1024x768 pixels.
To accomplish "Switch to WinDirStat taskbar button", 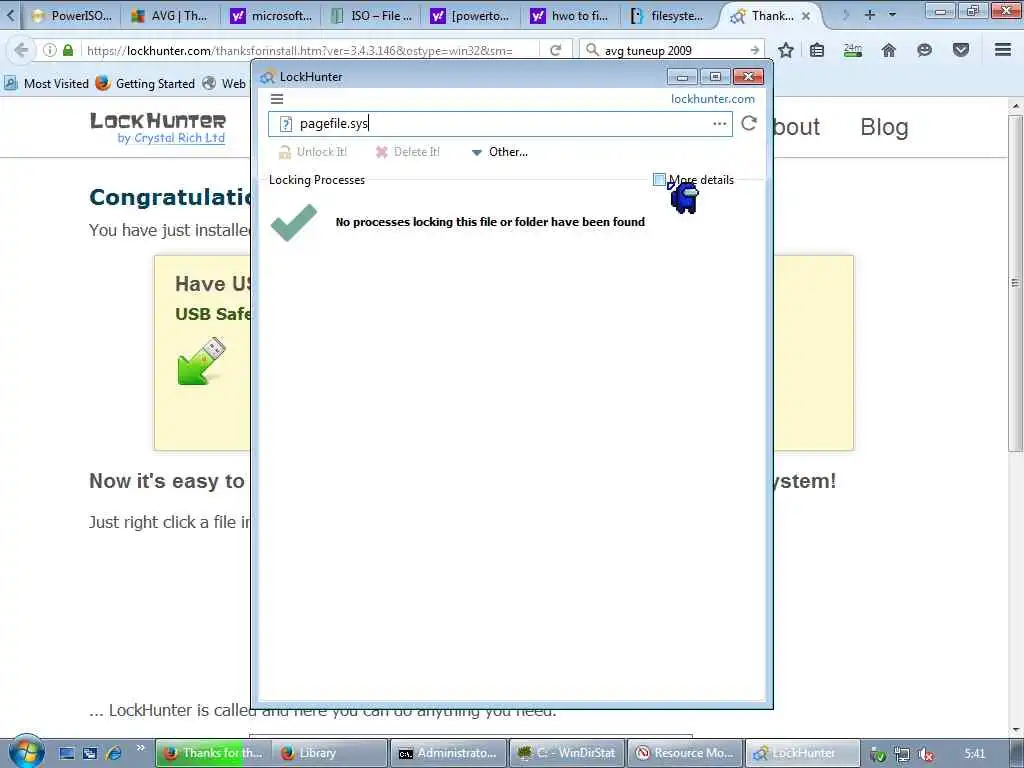I will pyautogui.click(x=566, y=753).
